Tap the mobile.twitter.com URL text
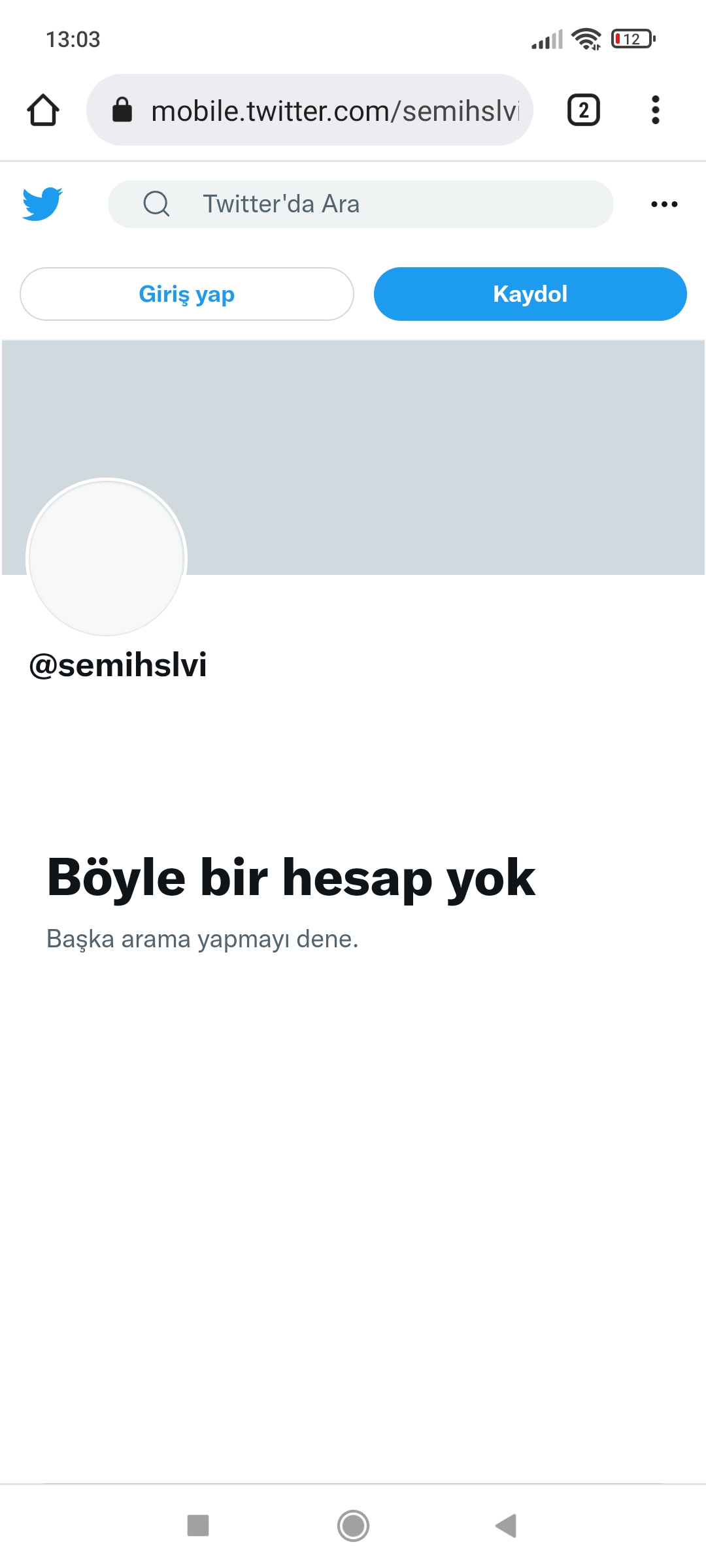Viewport: 706px width, 1568px height. pos(335,110)
